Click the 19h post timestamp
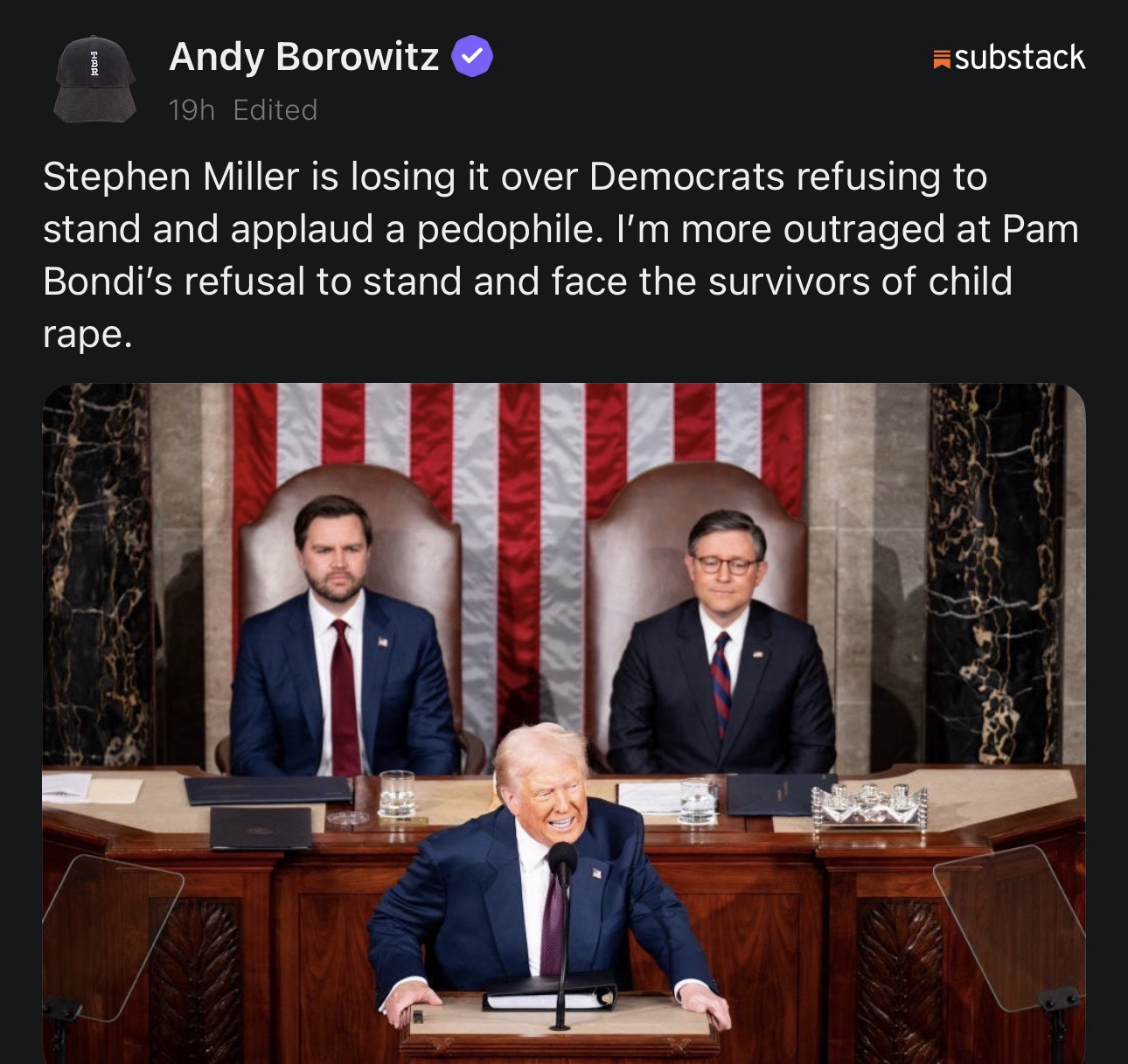The height and width of the screenshot is (1064, 1128). 191,110
